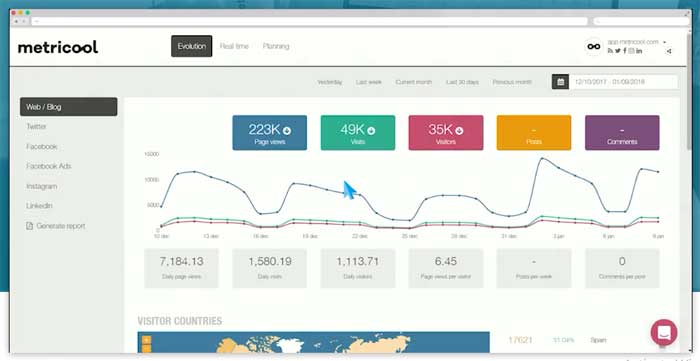The width and height of the screenshot is (700, 361).
Task: Open the Evolution tab
Action: [x=192, y=46]
